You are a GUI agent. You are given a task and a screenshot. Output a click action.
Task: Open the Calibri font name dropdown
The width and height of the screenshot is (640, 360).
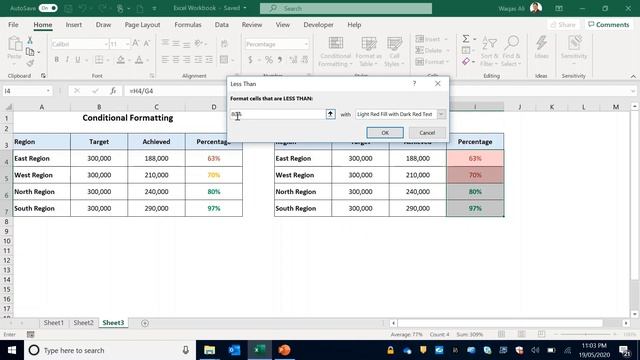[x=106, y=44]
